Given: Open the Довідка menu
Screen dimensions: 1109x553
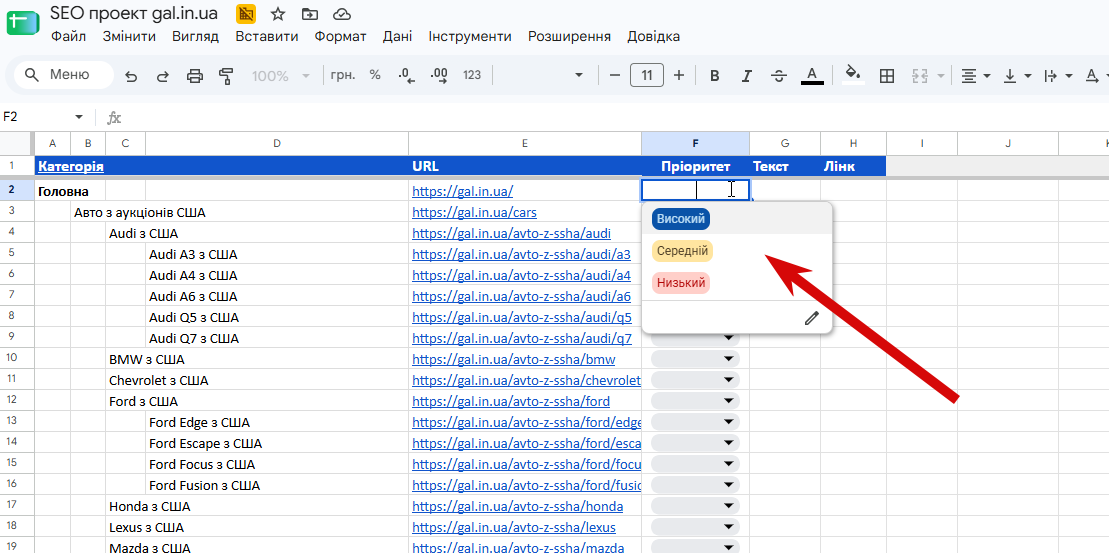Looking at the screenshot, I should pyautogui.click(x=654, y=36).
